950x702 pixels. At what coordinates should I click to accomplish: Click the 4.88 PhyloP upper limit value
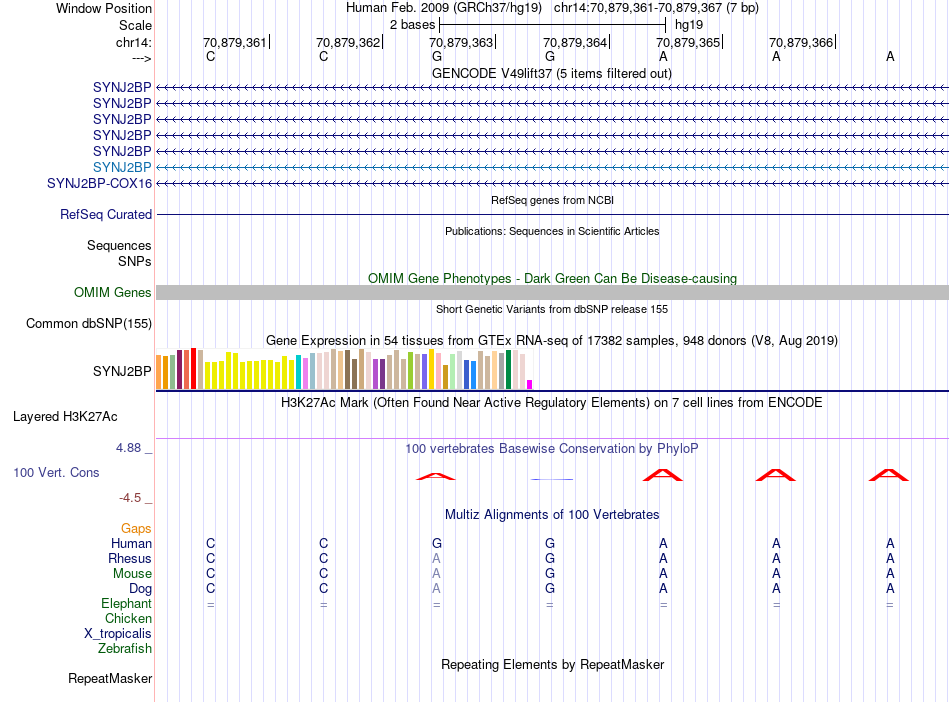coord(128,448)
